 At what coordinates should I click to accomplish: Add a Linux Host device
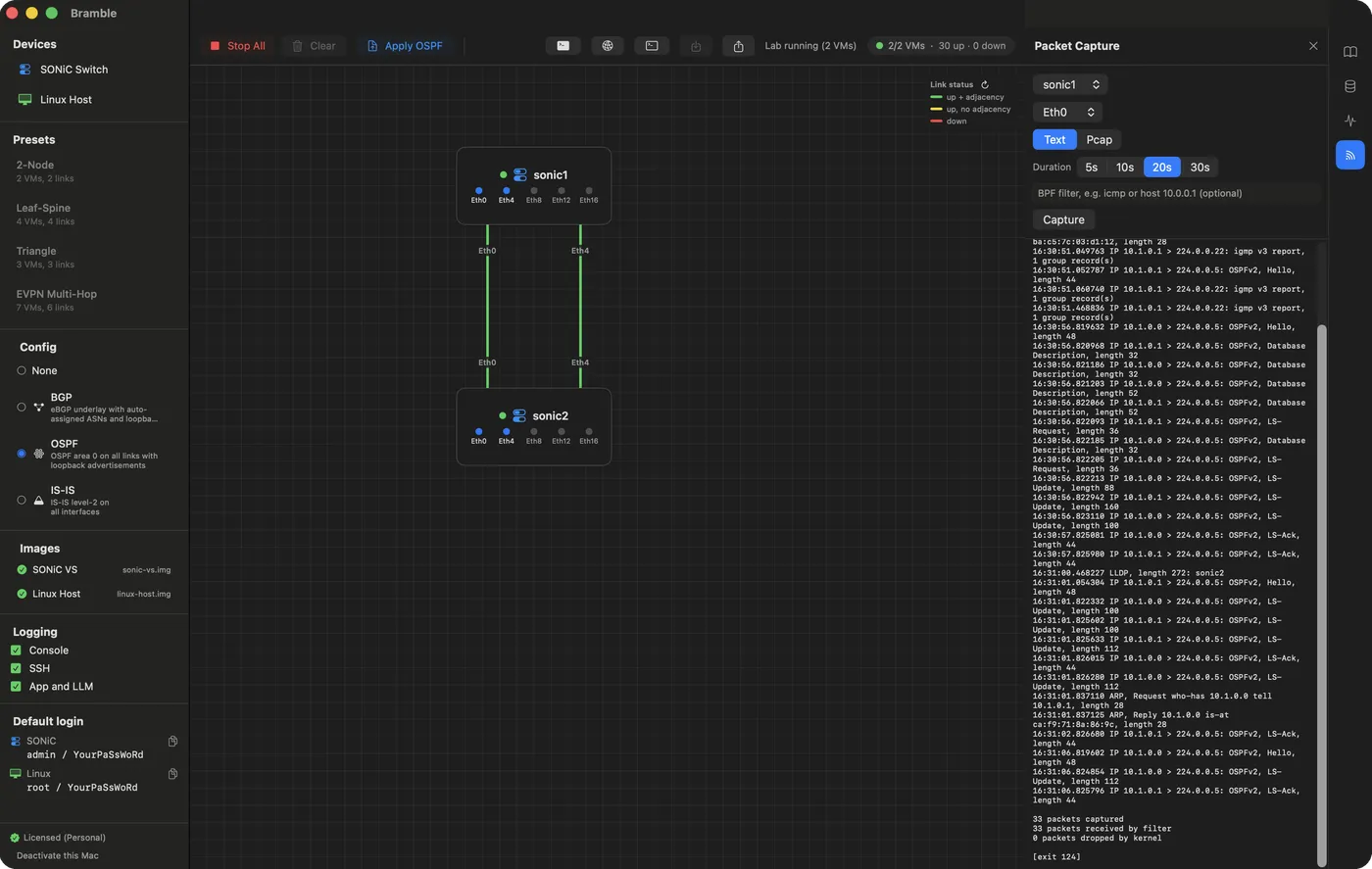point(57,100)
